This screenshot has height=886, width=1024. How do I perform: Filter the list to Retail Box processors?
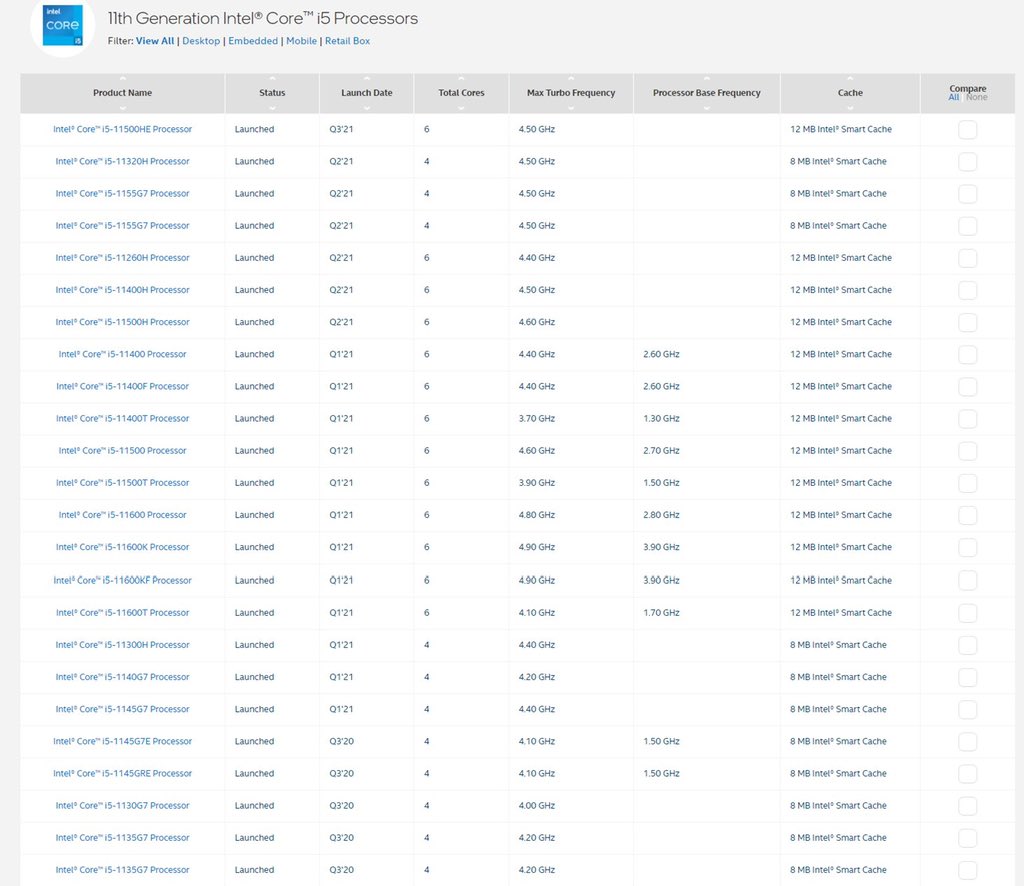[x=347, y=40]
